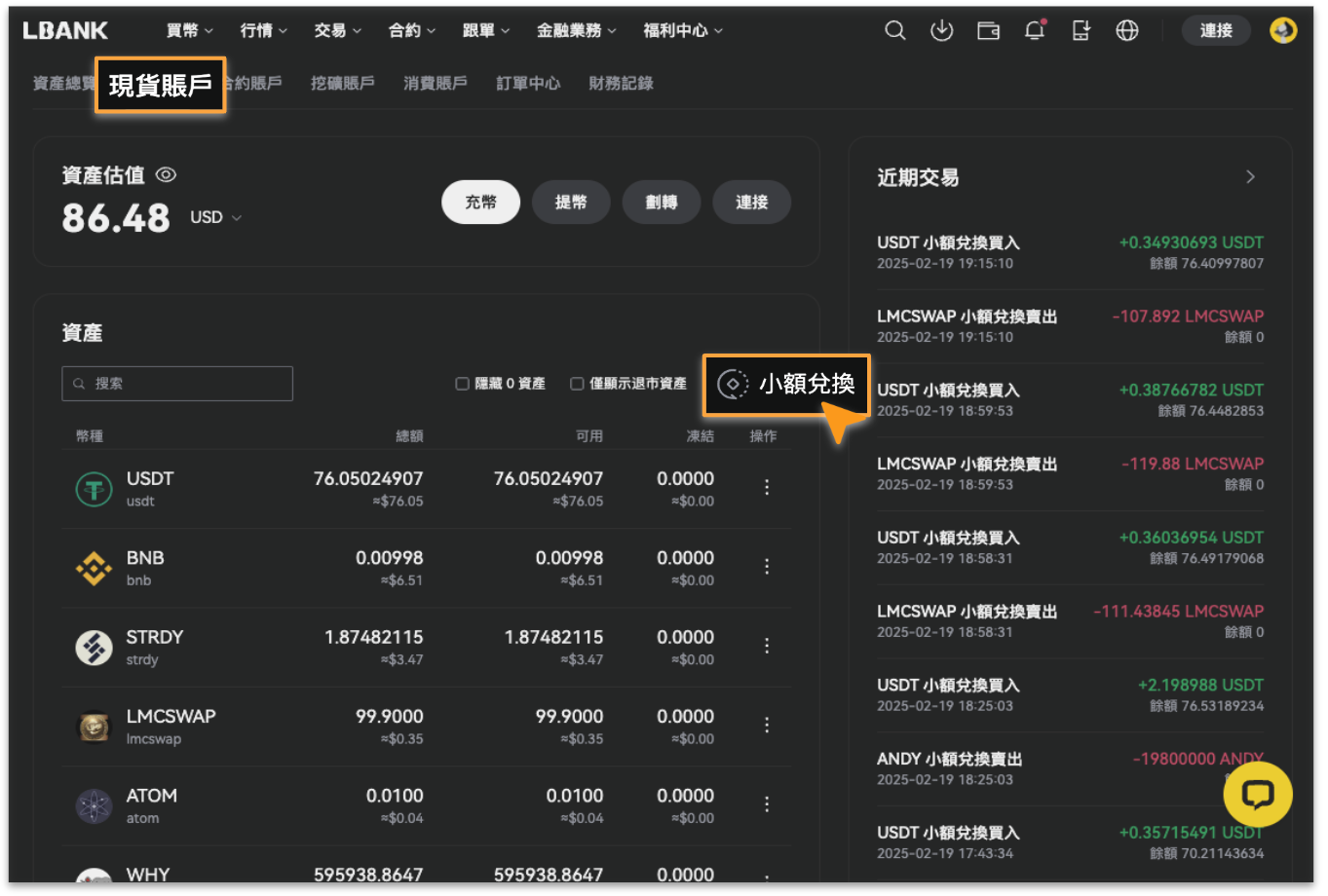Click the orders document icon in header
The height and width of the screenshot is (896, 1328).
(1081, 31)
